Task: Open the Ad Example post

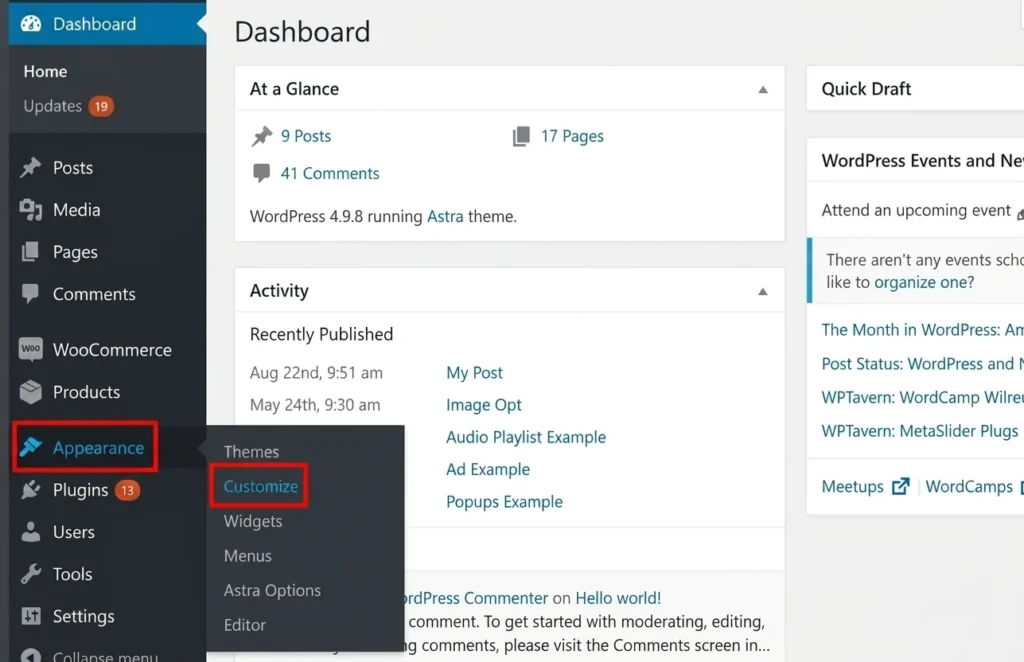Action: (488, 469)
